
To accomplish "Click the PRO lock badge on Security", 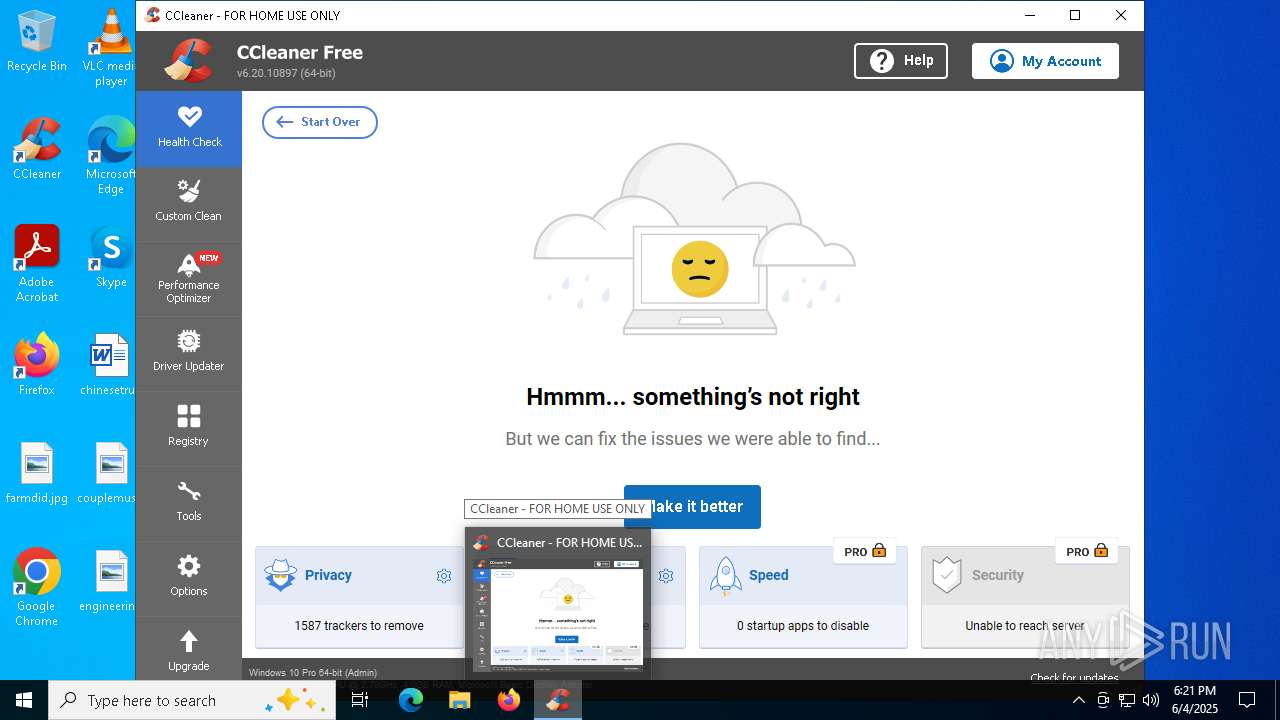I will (x=1087, y=551).
